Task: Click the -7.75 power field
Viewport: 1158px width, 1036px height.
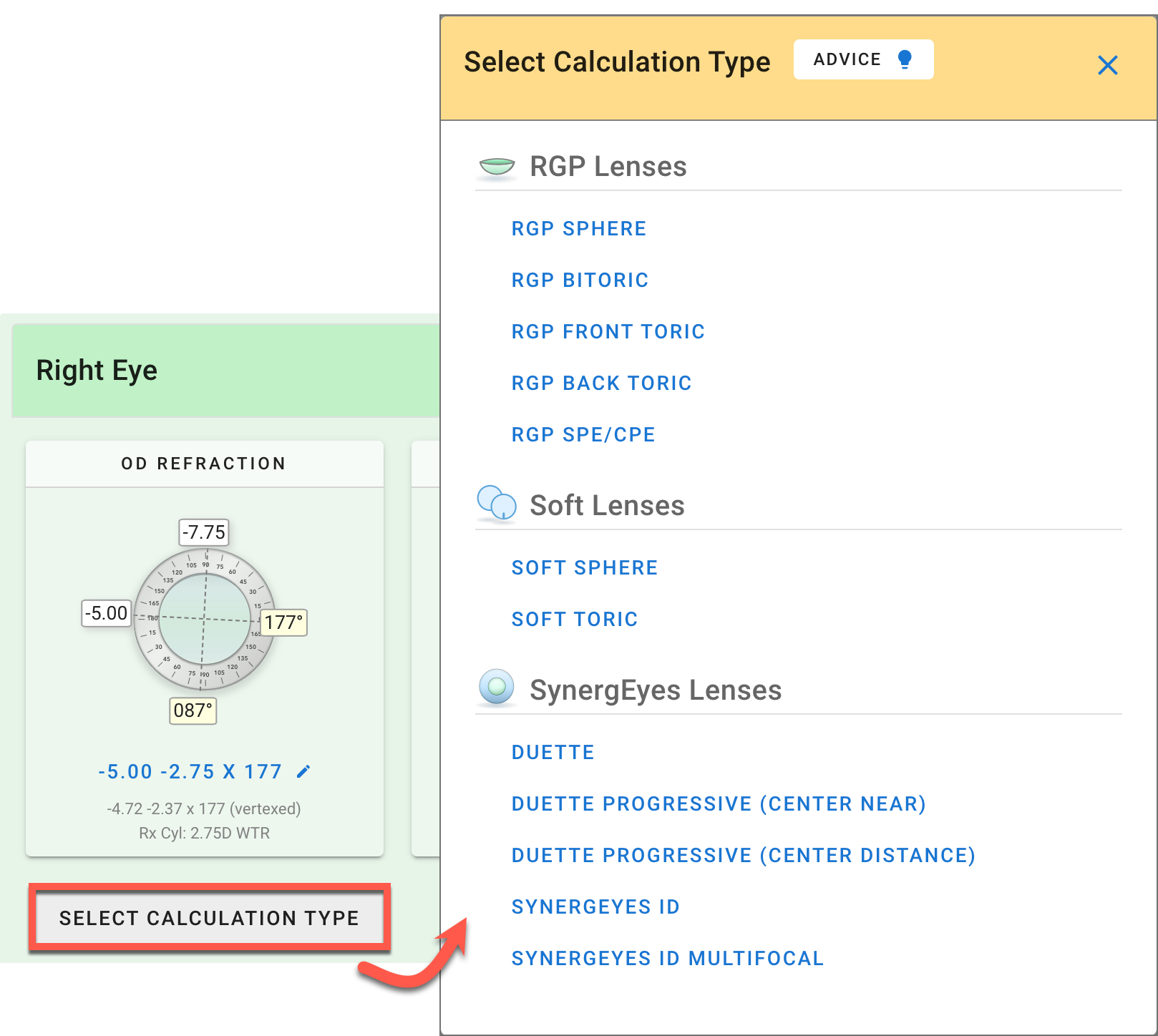Action: click(204, 532)
